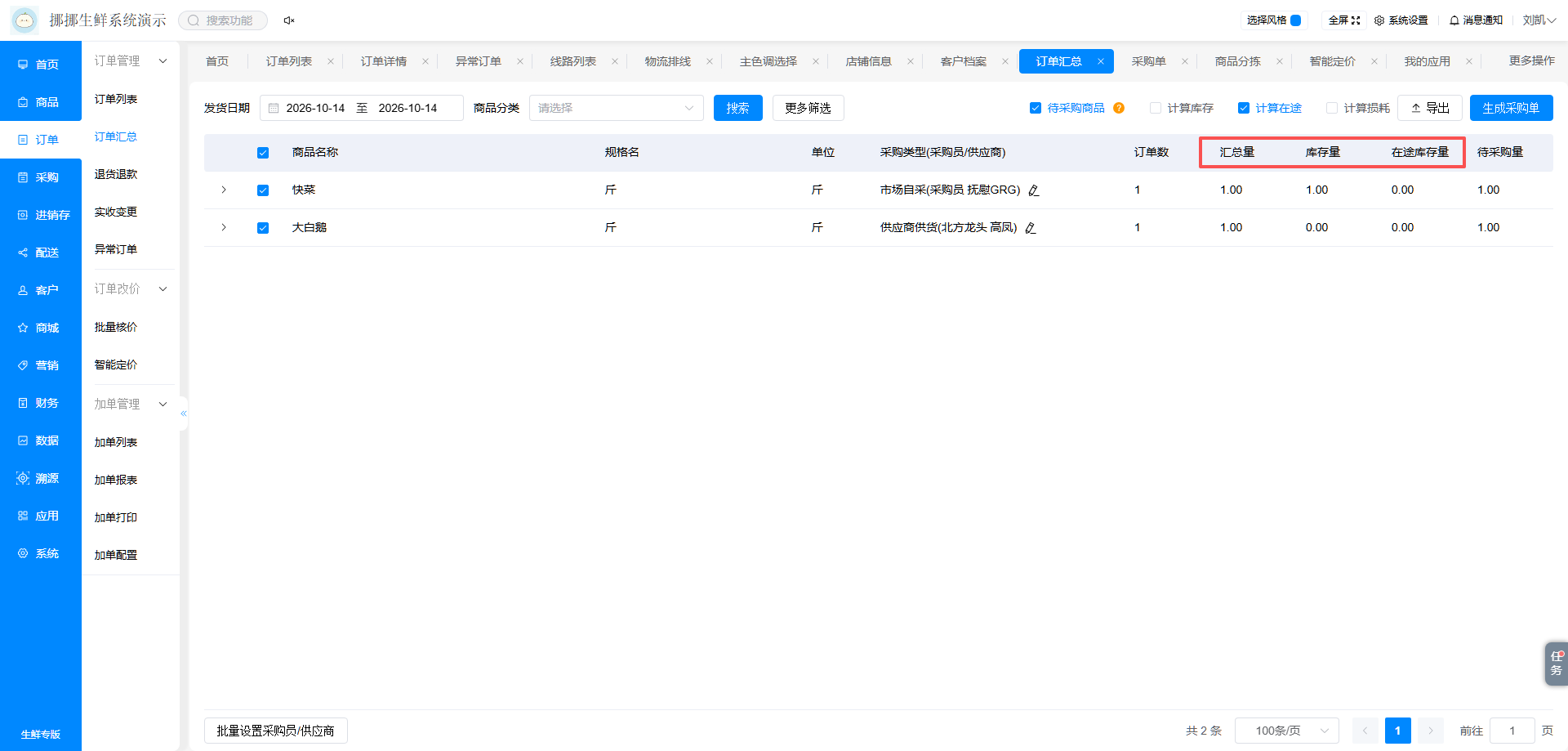Click the mute speaker icon in header
Viewport: 1568px width, 751px height.
[289, 20]
